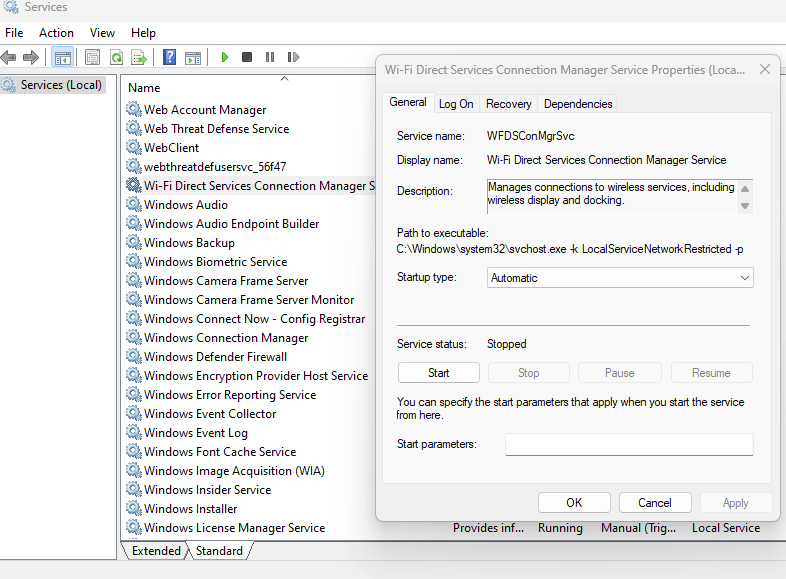Click the Cancel button
The width and height of the screenshot is (786, 579).
tap(655, 503)
